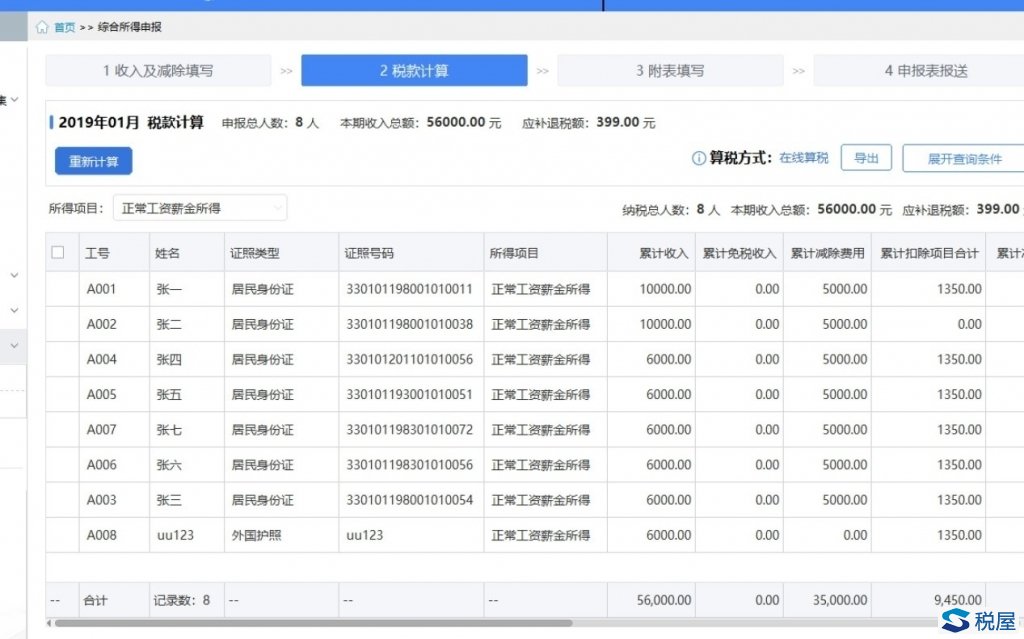Image resolution: width=1024 pixels, height=639 pixels.
Task: Click ID number 330101198301010072
Action: click(409, 430)
